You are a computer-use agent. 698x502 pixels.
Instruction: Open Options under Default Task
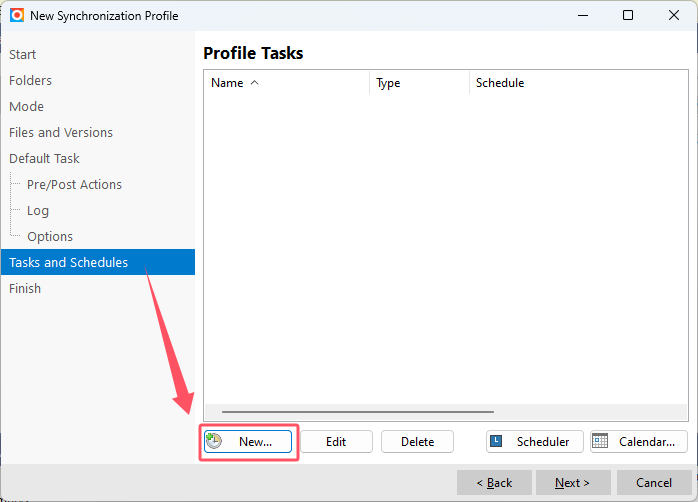click(50, 236)
